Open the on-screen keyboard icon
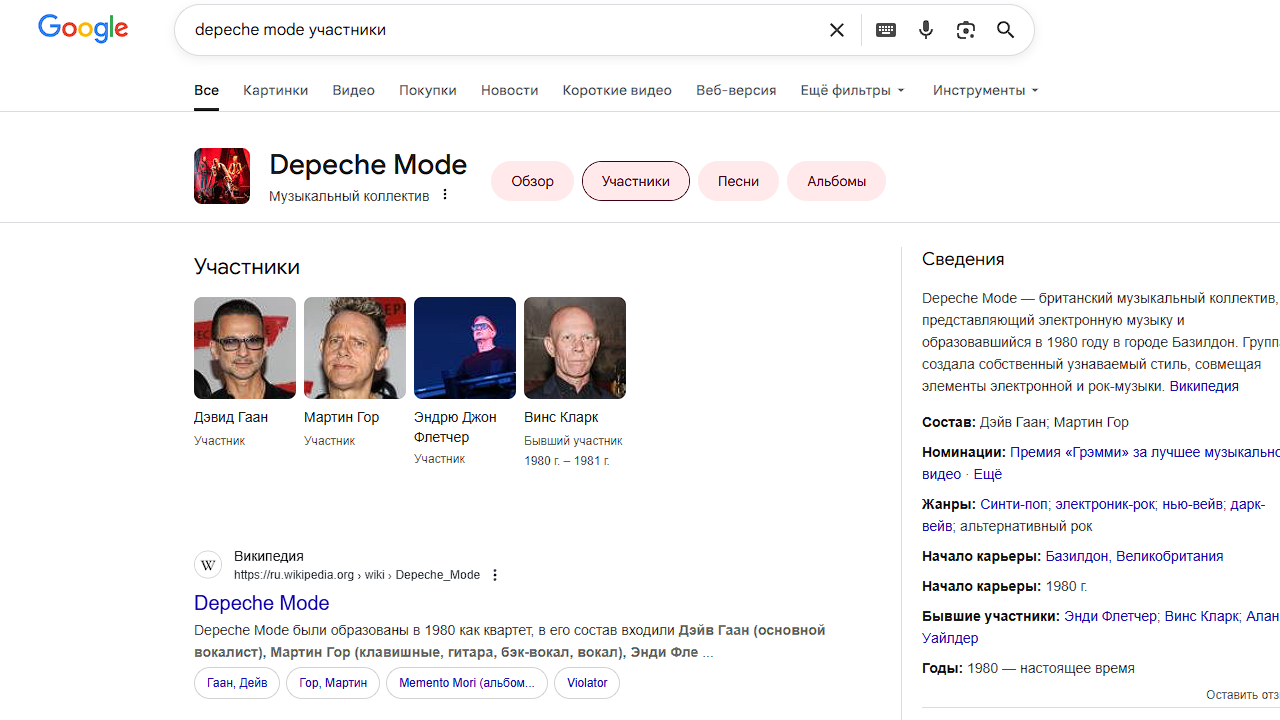 (886, 30)
